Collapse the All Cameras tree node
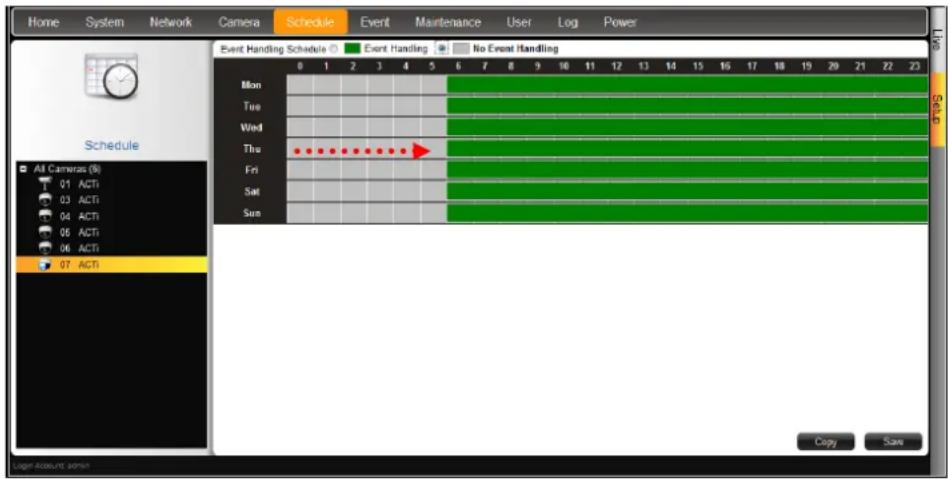Image resolution: width=948 pixels, height=479 pixels. click(23, 169)
